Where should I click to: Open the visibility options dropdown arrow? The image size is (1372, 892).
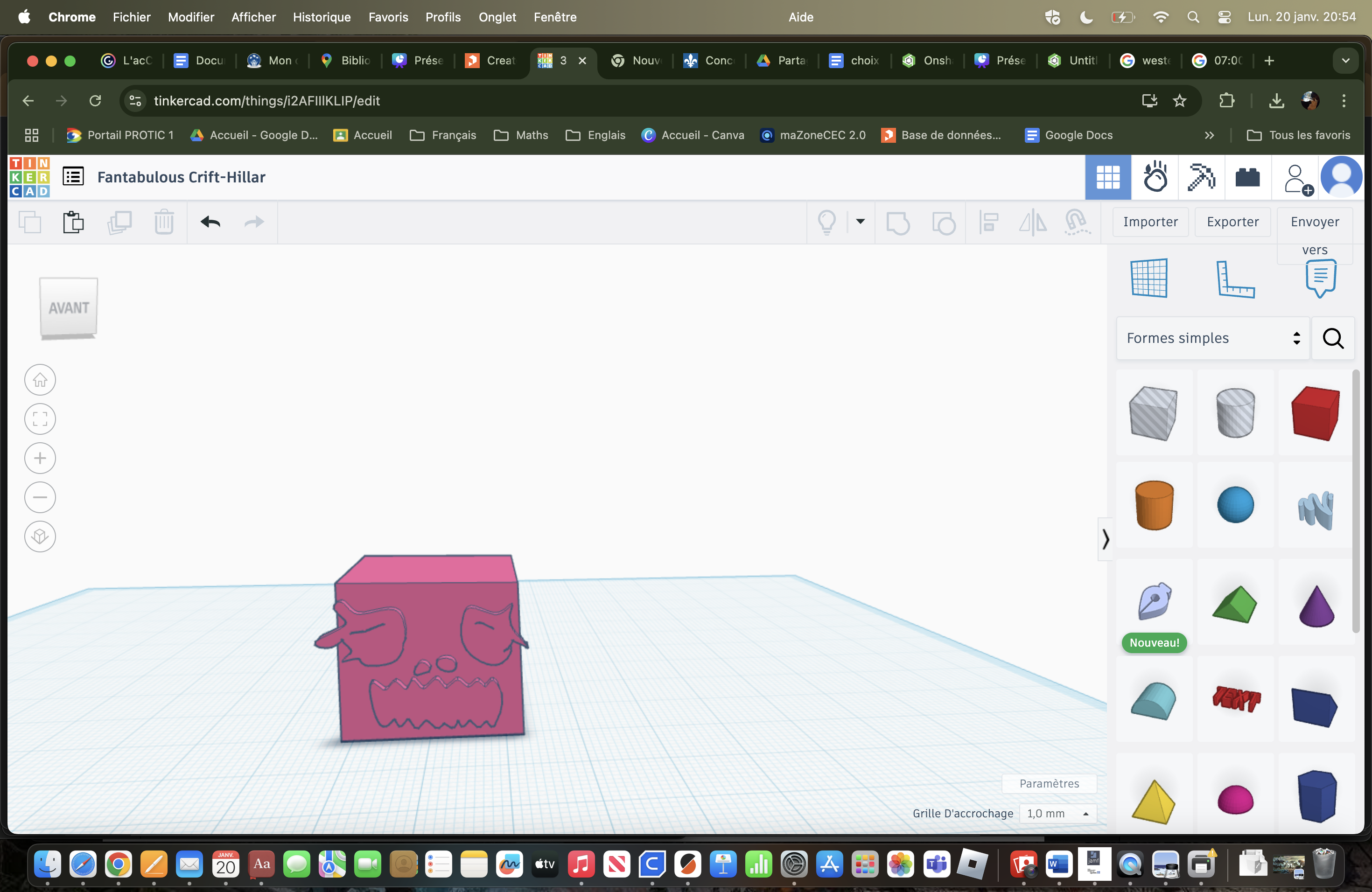(860, 221)
